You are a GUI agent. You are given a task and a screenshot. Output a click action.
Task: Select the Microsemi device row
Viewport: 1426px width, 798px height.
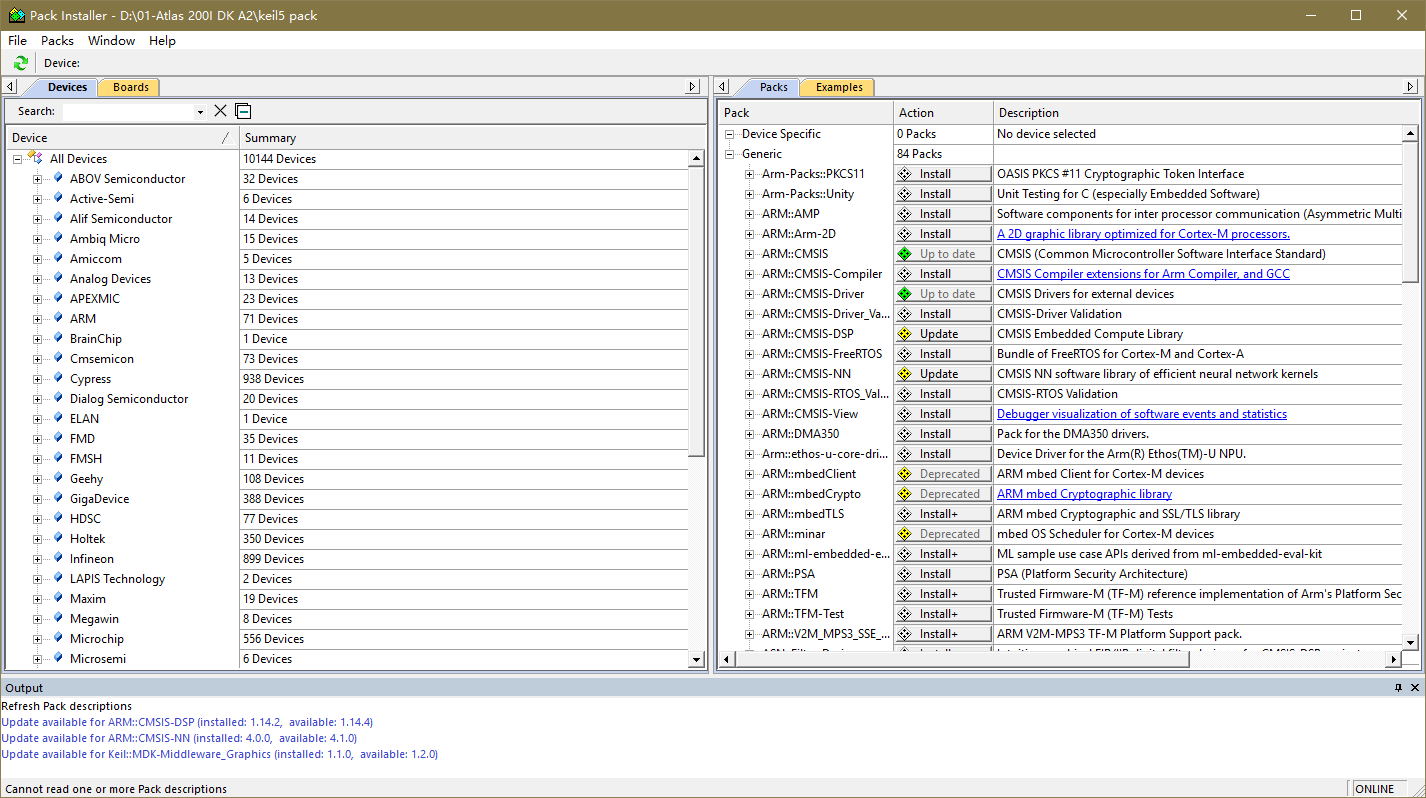(x=355, y=658)
